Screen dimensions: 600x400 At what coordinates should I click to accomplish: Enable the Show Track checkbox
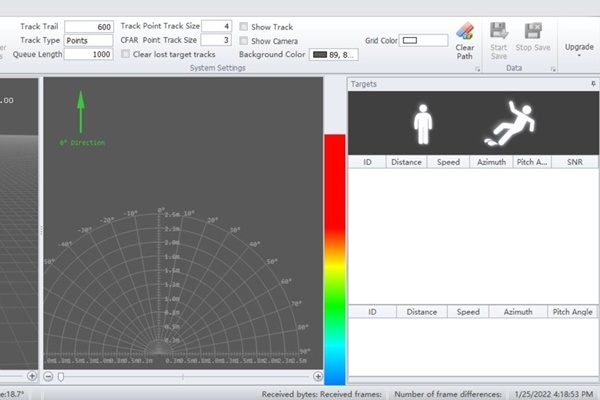(x=243, y=27)
